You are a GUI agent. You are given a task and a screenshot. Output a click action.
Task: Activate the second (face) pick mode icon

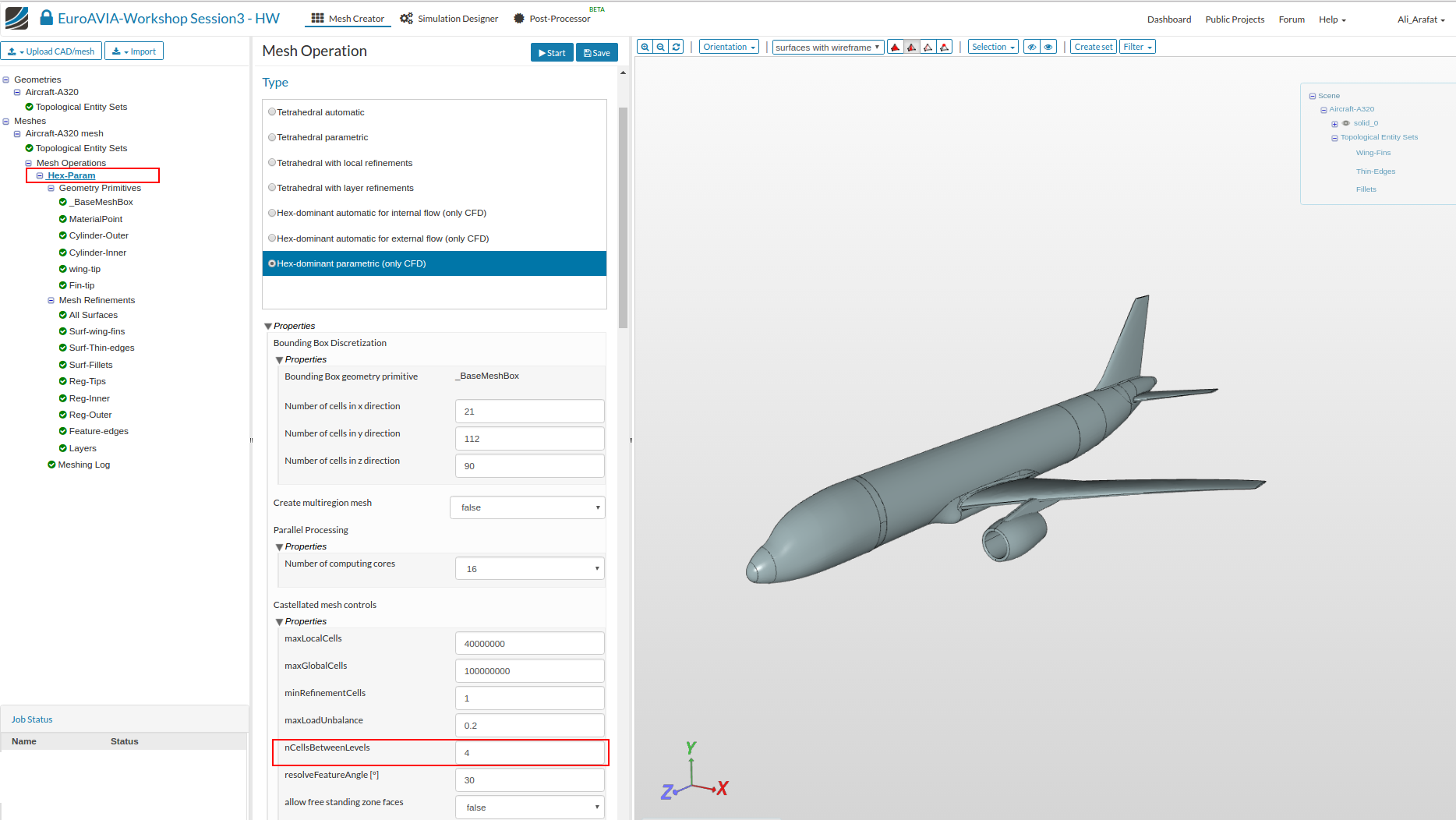click(x=912, y=47)
